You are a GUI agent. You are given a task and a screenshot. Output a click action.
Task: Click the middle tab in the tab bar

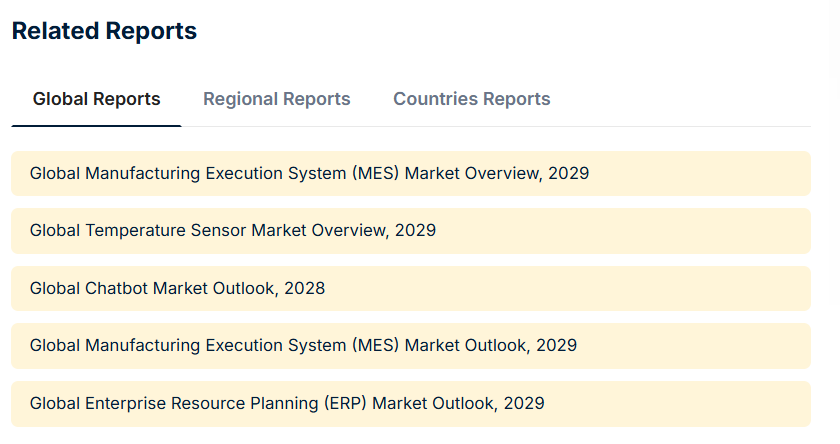coord(276,99)
